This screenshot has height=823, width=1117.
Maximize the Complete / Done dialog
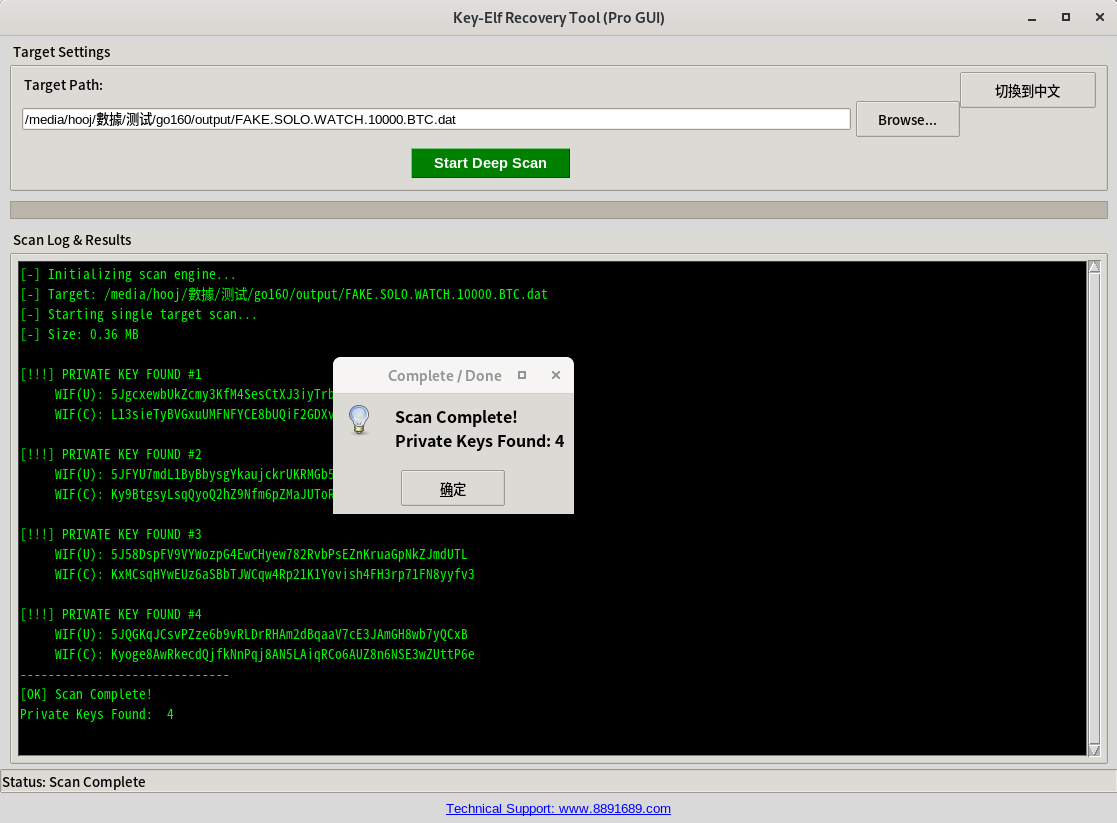tap(521, 374)
